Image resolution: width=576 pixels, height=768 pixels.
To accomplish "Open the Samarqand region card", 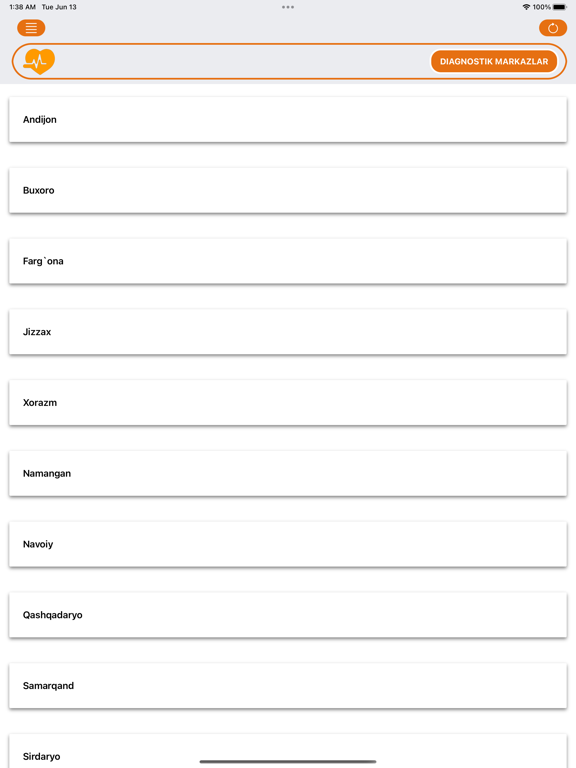I will pyautogui.click(x=288, y=686).
